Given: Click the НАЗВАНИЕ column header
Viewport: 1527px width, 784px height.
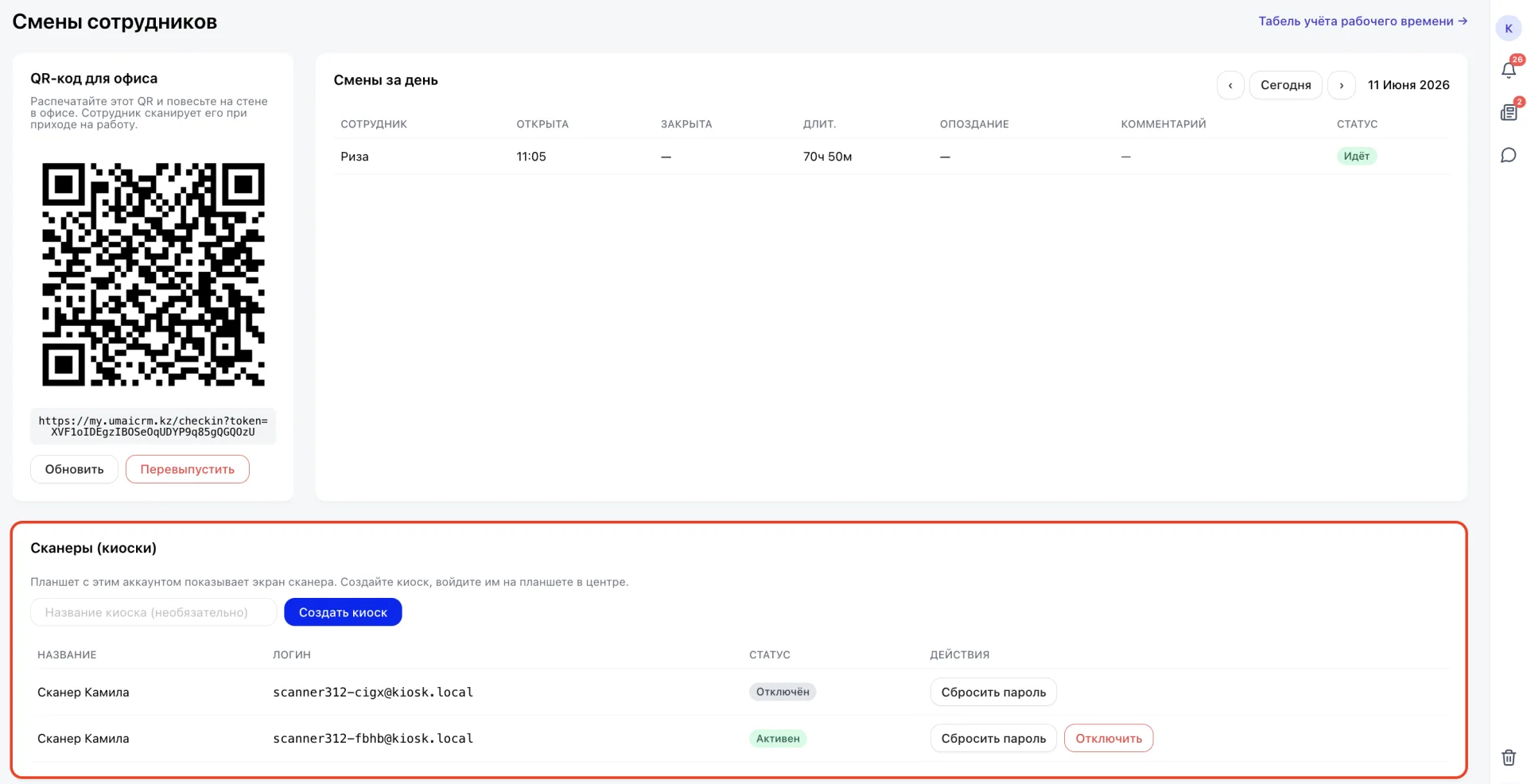Looking at the screenshot, I should point(67,655).
